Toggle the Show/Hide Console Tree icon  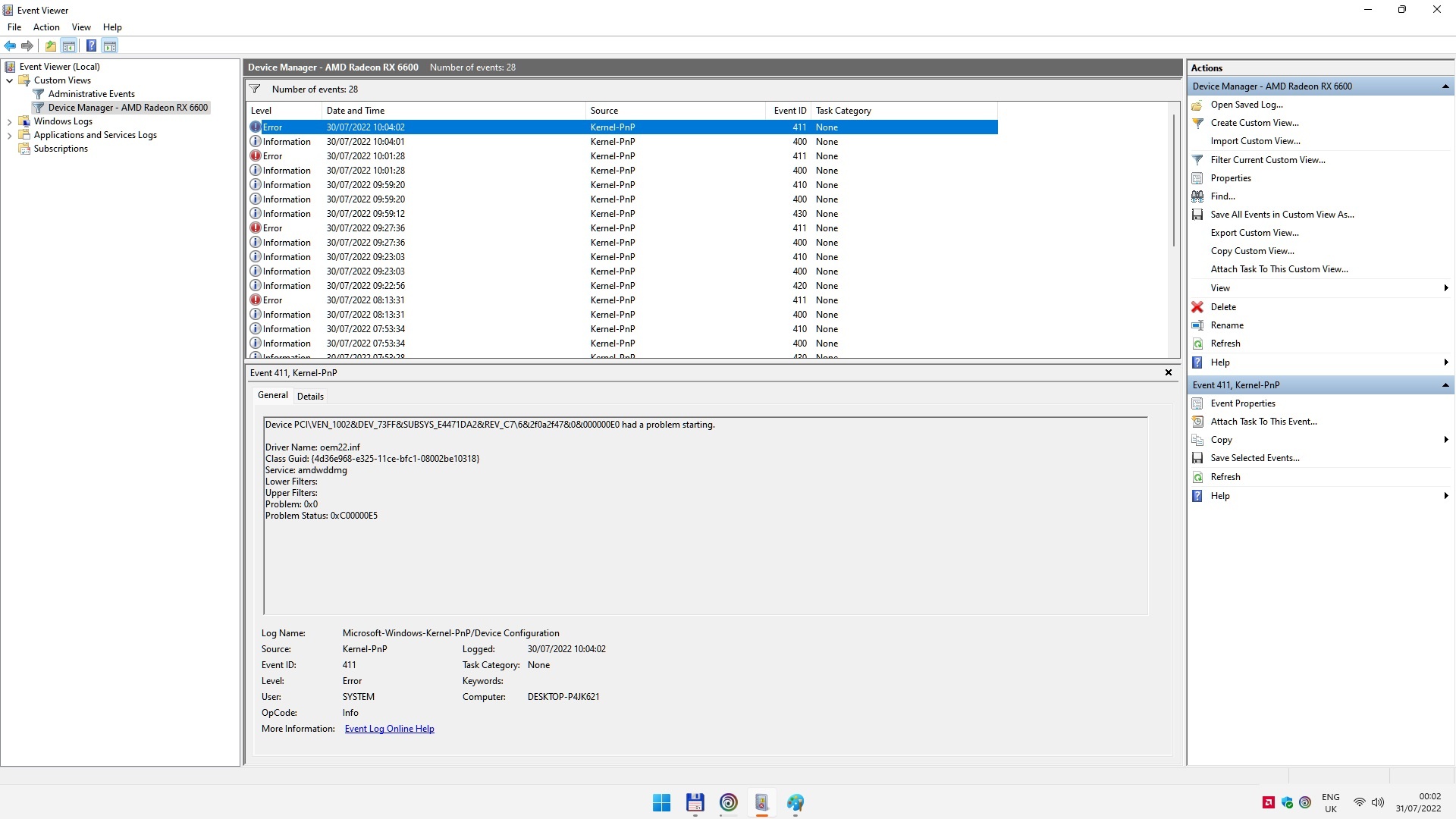(68, 45)
